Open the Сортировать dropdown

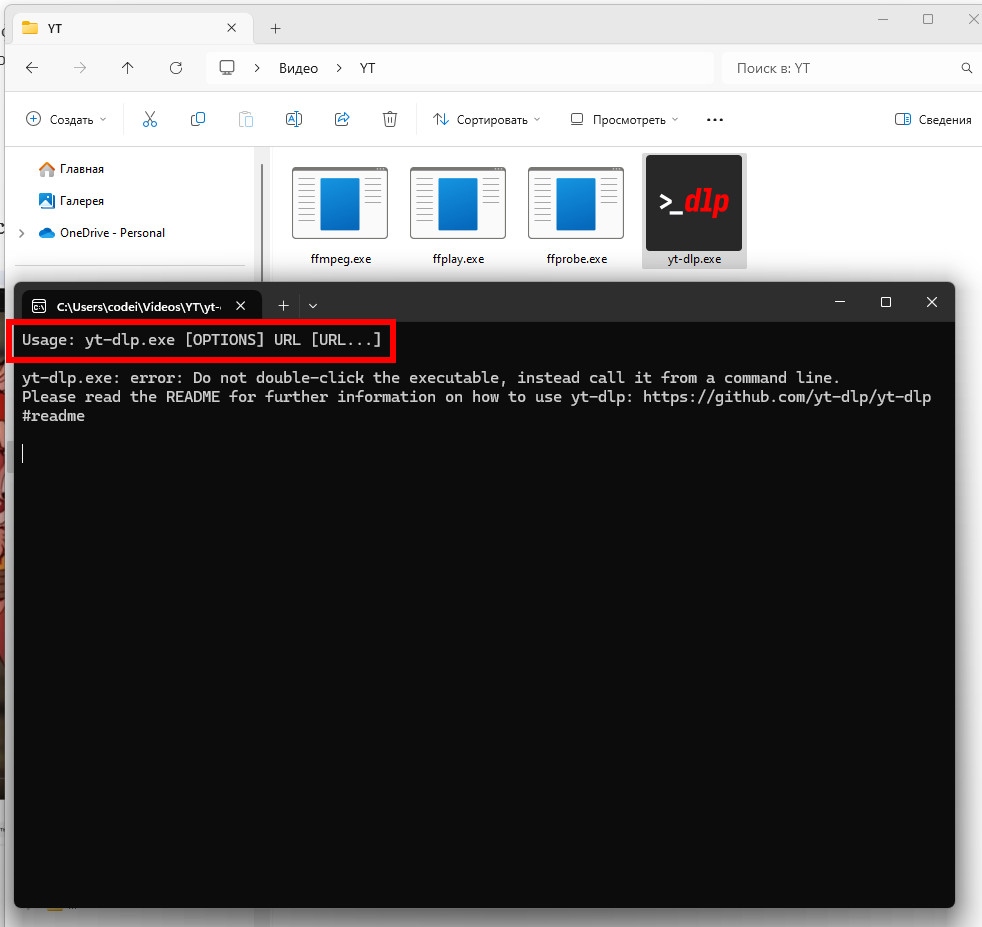[486, 119]
